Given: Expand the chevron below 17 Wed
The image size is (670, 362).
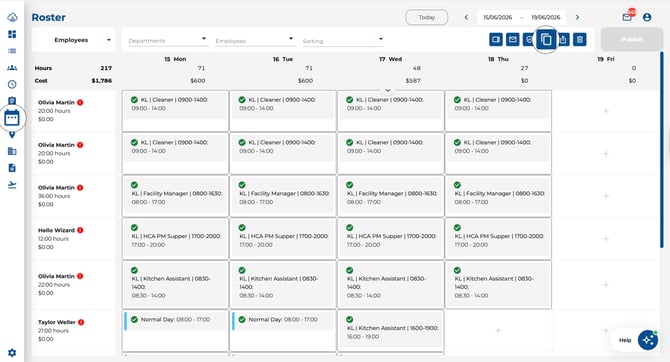Looking at the screenshot, I should [x=388, y=90].
